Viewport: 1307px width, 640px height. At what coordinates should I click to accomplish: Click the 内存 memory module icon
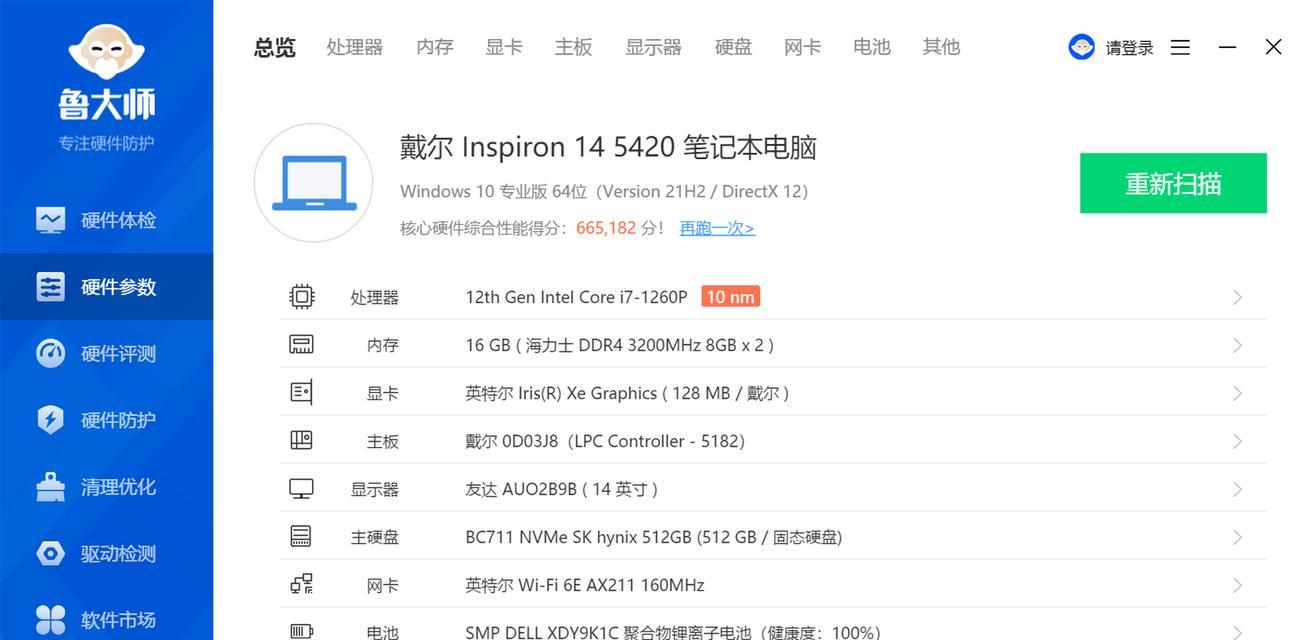[x=301, y=345]
